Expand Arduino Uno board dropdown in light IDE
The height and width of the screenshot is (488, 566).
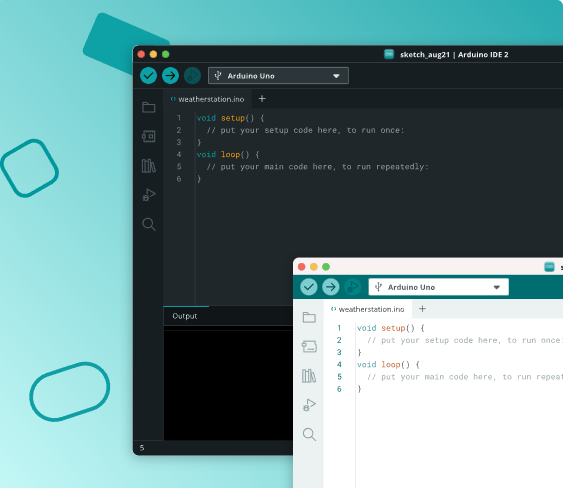tap(439, 287)
